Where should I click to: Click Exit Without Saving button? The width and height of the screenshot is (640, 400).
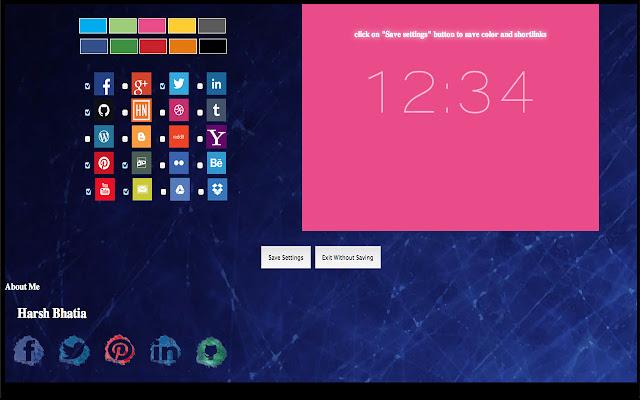pos(347,257)
